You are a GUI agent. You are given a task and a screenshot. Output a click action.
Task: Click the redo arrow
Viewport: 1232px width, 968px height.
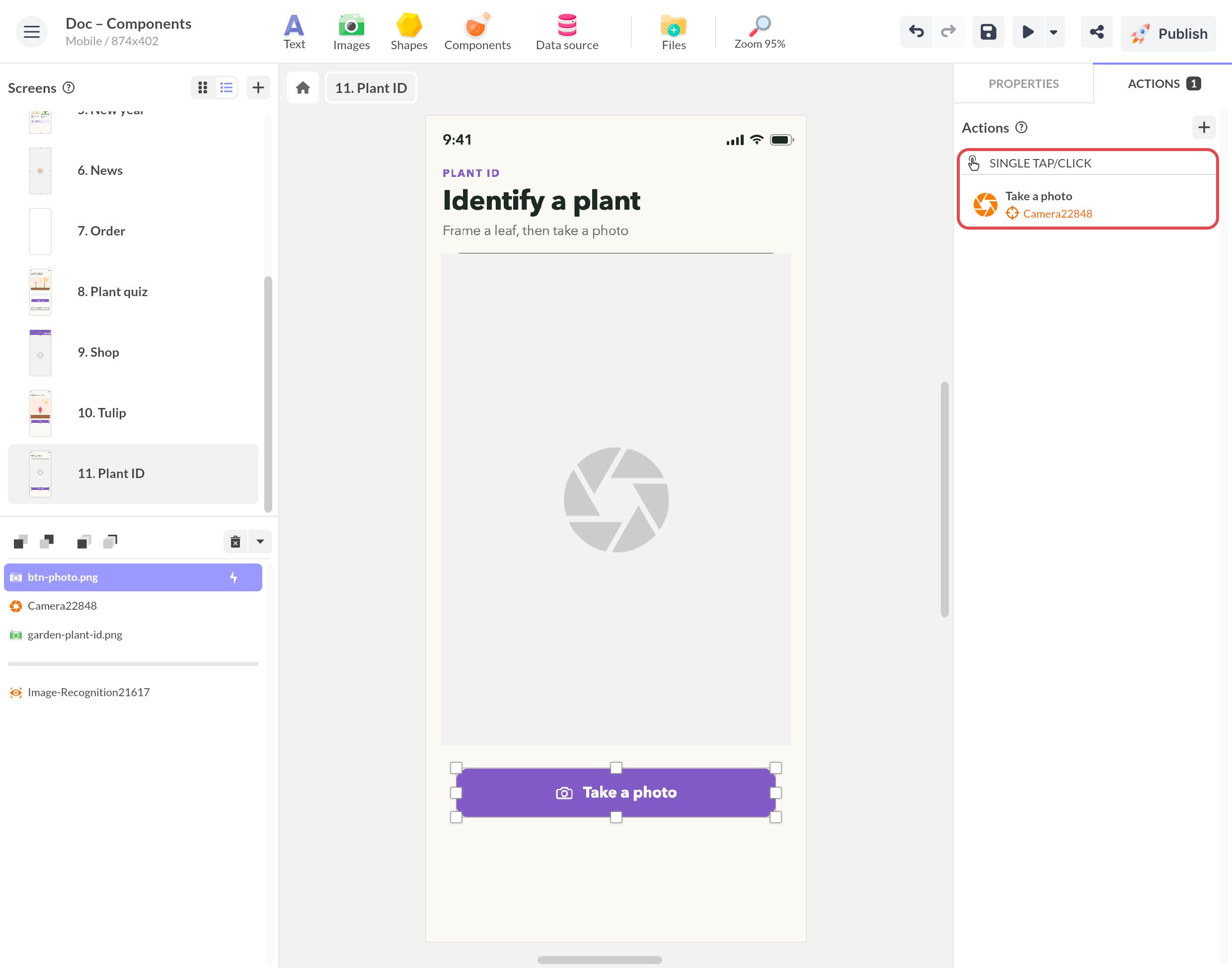coord(948,32)
